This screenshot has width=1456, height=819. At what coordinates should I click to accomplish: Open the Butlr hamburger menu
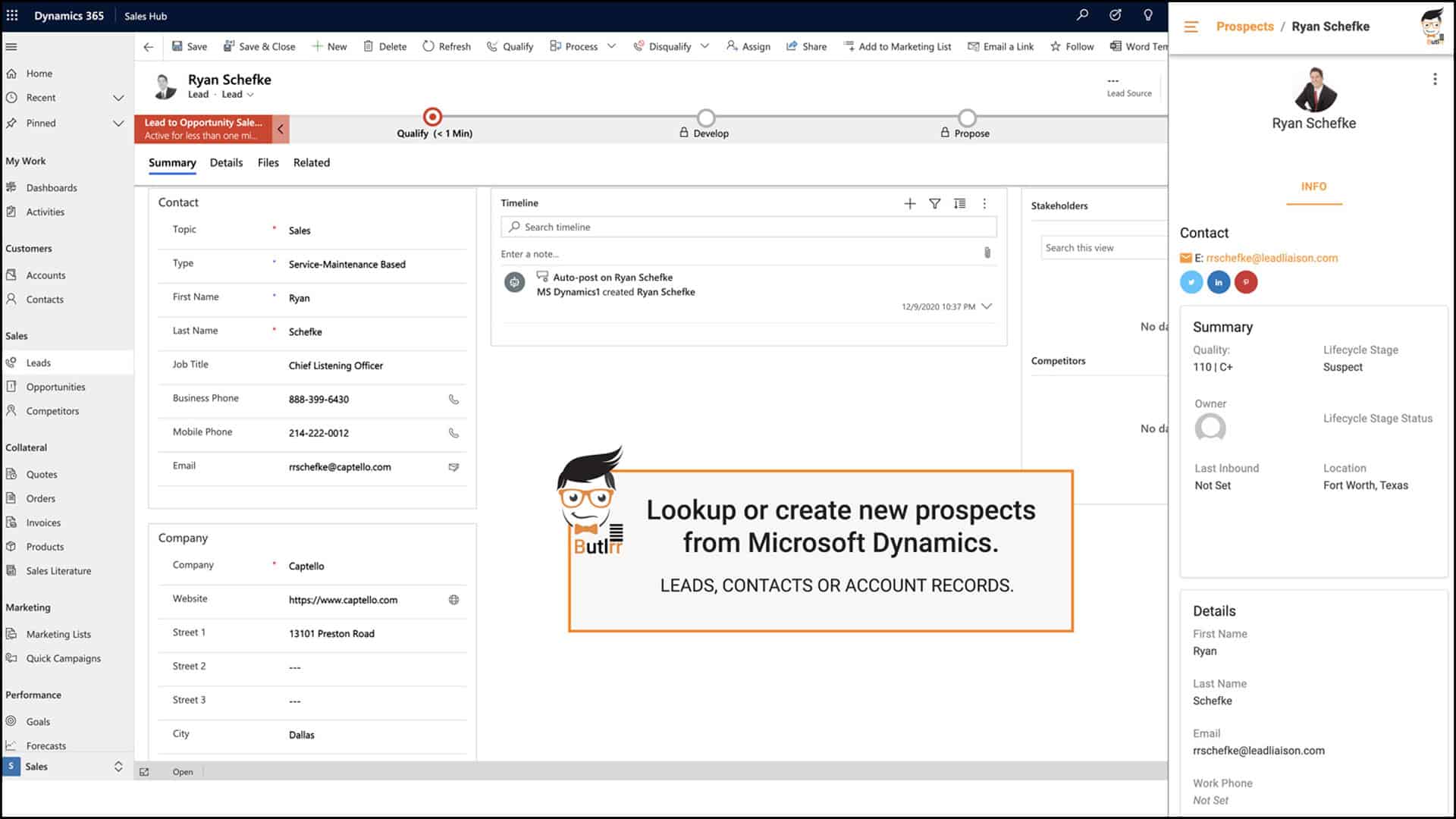(x=1191, y=27)
